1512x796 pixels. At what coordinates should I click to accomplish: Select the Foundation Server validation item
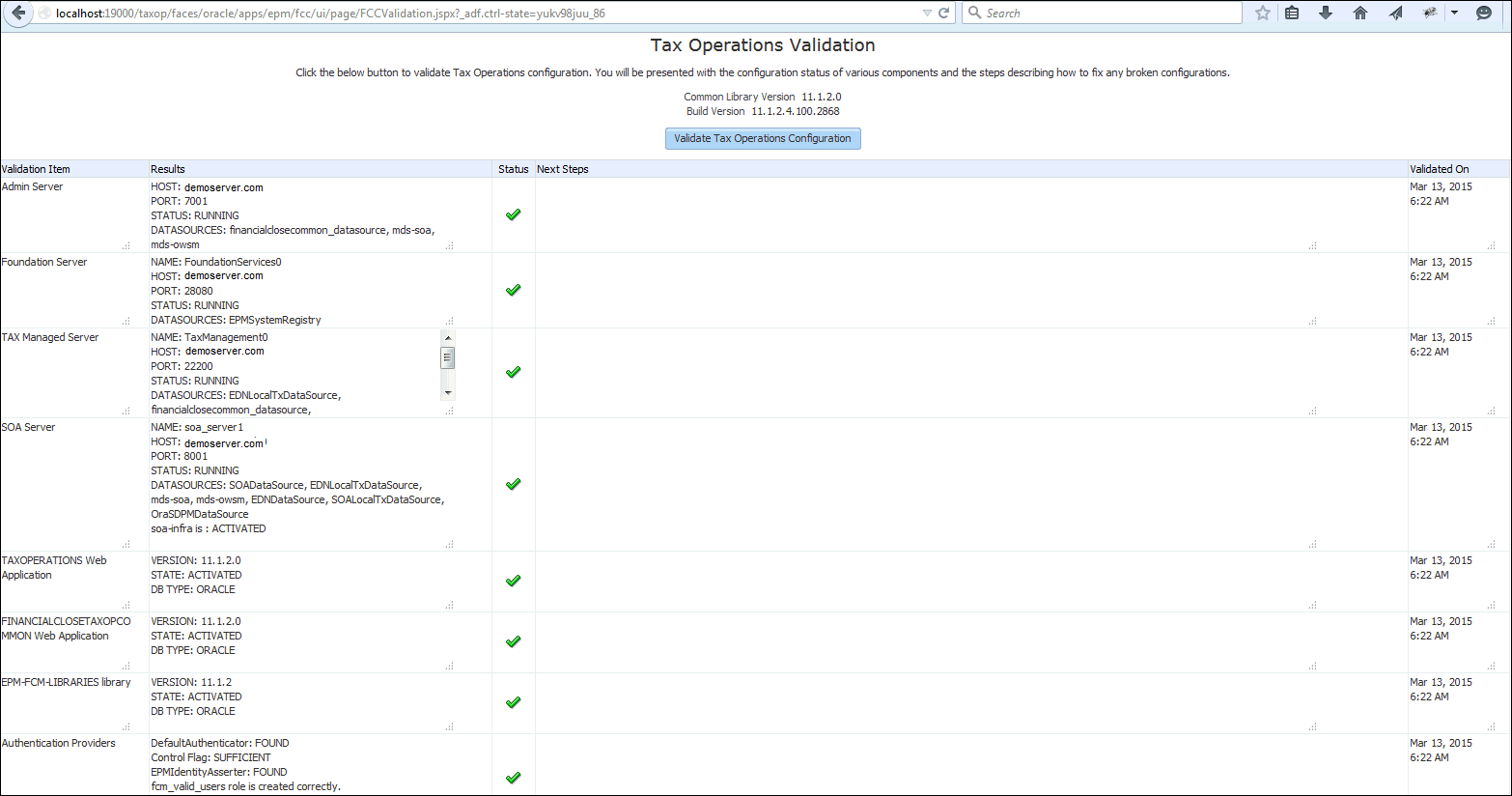pyautogui.click(x=44, y=262)
